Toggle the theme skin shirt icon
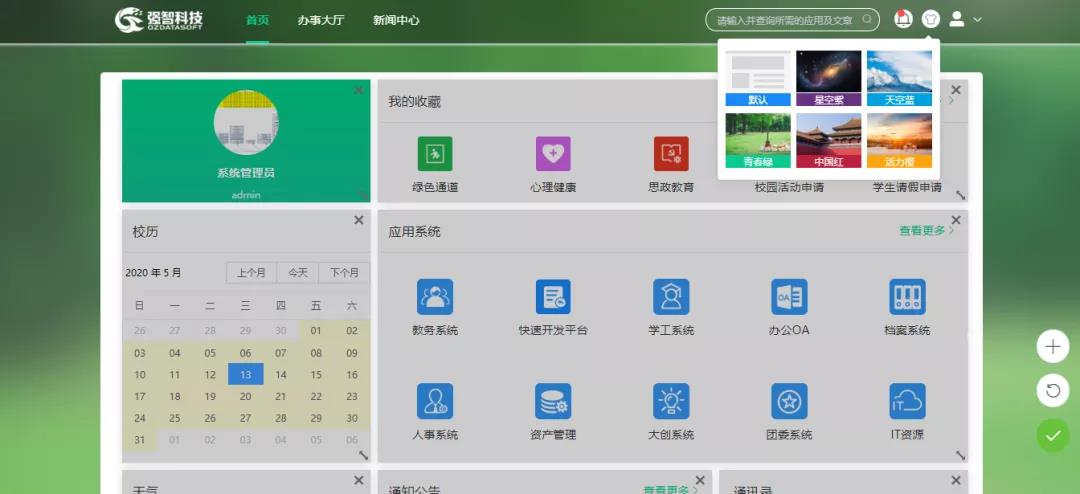This screenshot has width=1080, height=494. (931, 19)
